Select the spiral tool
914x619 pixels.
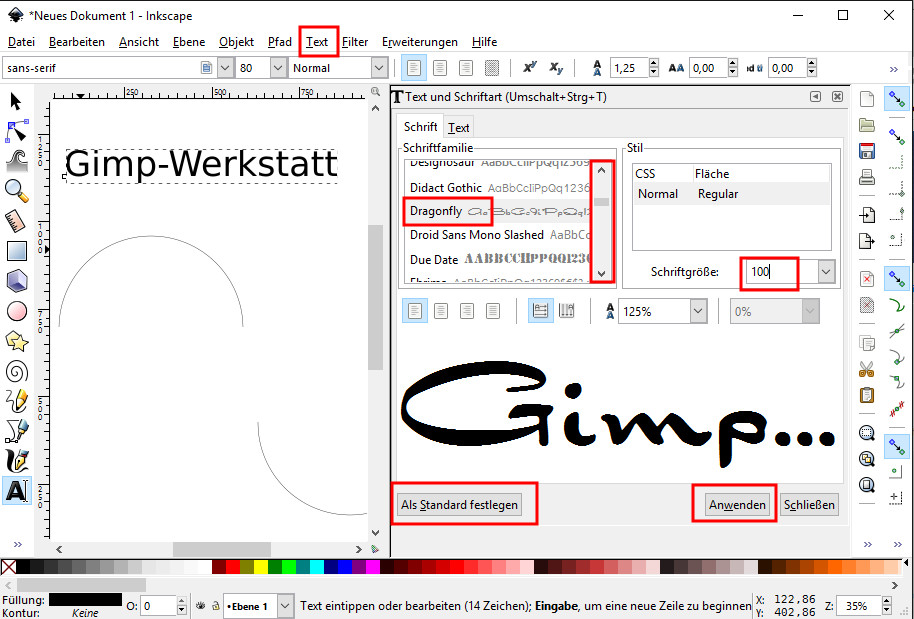pos(16,371)
